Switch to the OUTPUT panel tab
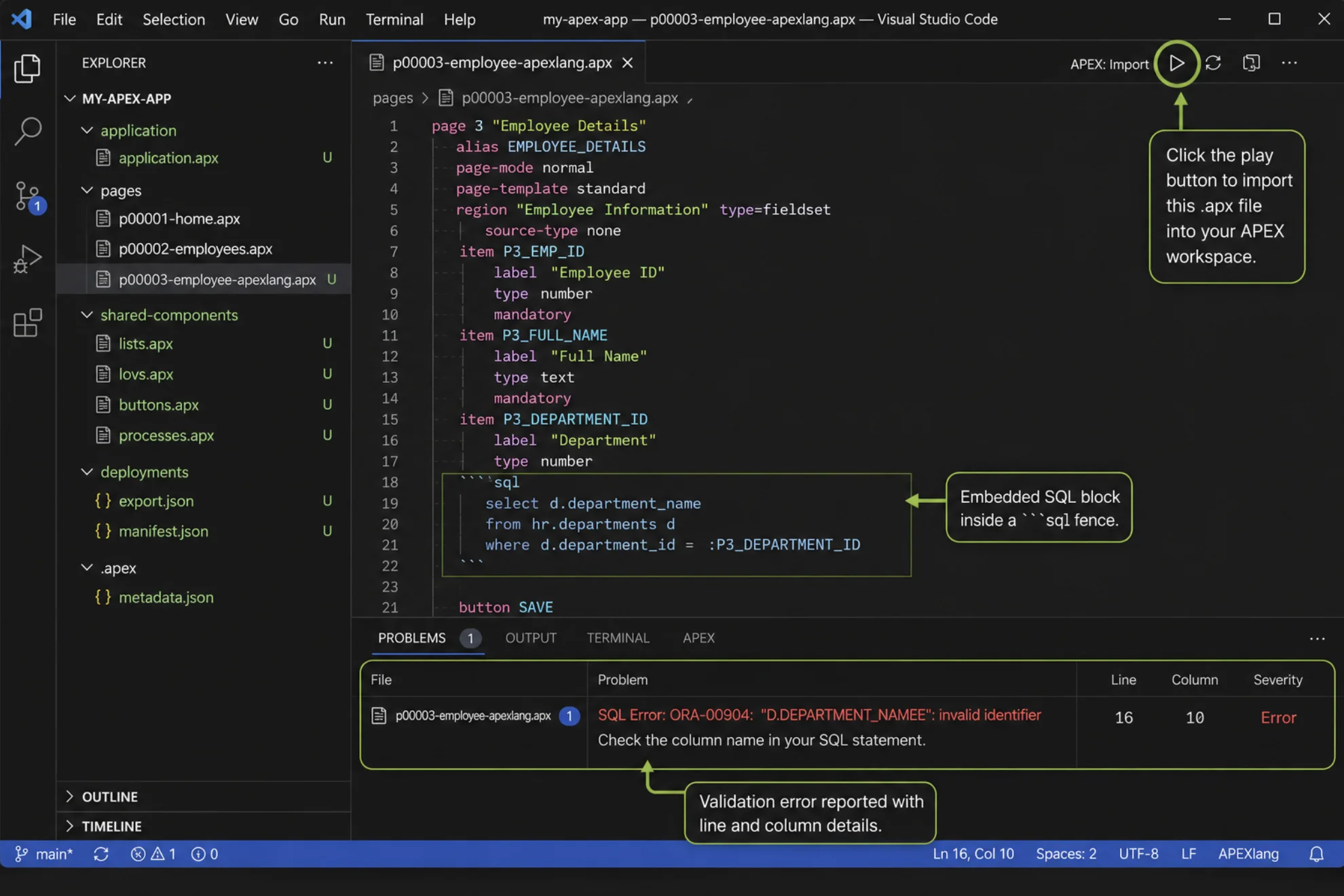This screenshot has height=896, width=1344. click(531, 638)
